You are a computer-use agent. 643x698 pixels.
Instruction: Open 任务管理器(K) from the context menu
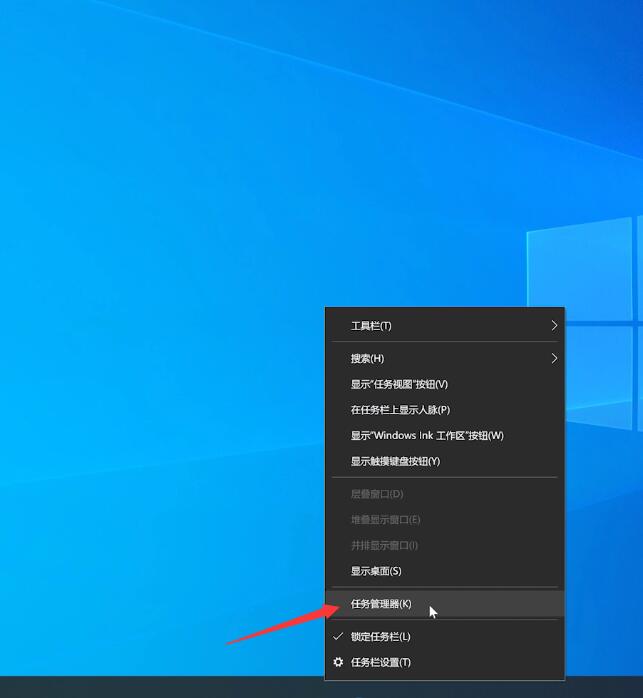pos(381,604)
